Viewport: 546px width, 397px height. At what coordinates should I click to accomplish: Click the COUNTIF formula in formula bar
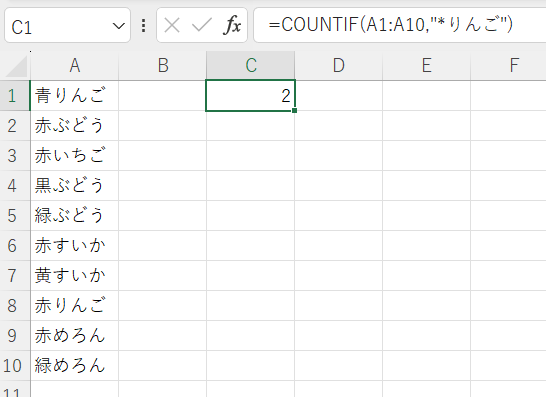390,25
